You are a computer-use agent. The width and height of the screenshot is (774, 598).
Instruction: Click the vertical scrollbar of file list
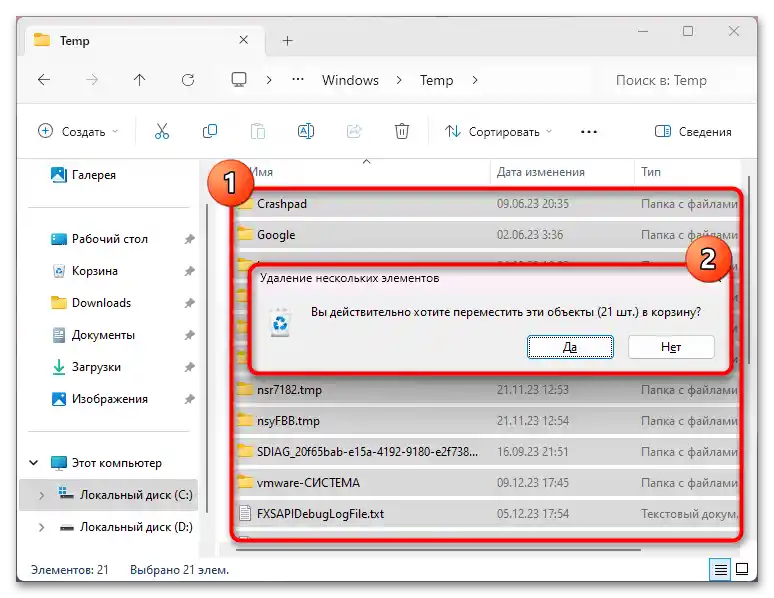point(749,269)
